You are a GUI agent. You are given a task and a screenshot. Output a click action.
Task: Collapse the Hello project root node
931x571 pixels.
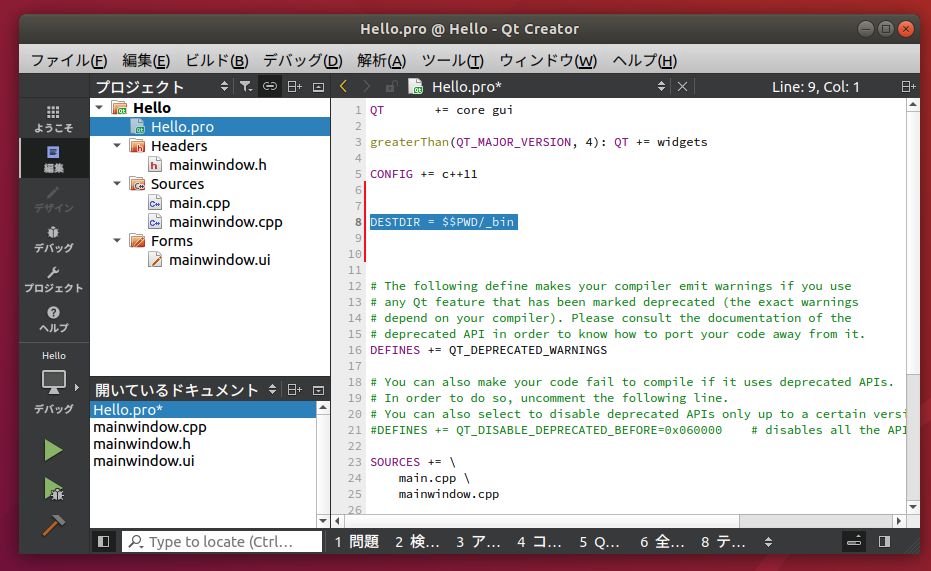98,107
